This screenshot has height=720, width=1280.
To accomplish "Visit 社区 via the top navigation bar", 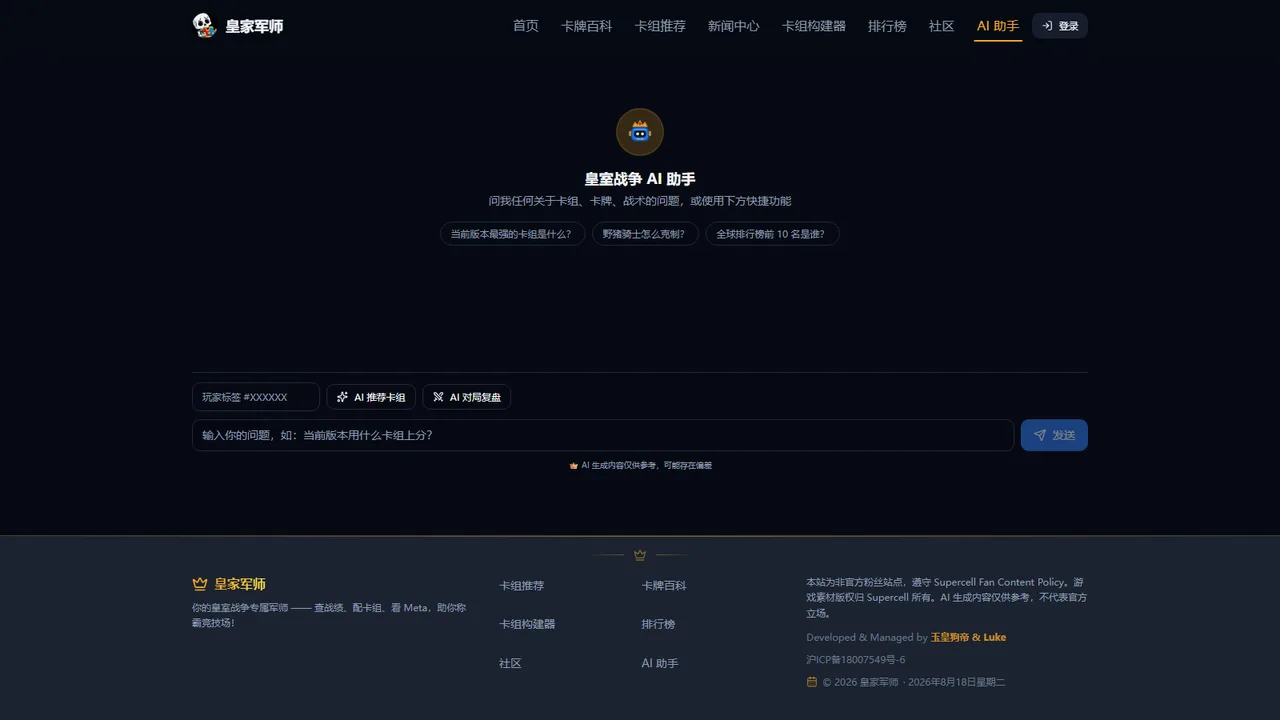I will tap(942, 26).
